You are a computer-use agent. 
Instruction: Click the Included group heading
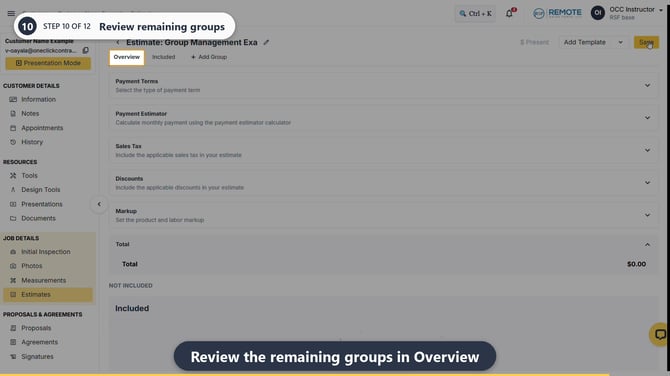132,308
